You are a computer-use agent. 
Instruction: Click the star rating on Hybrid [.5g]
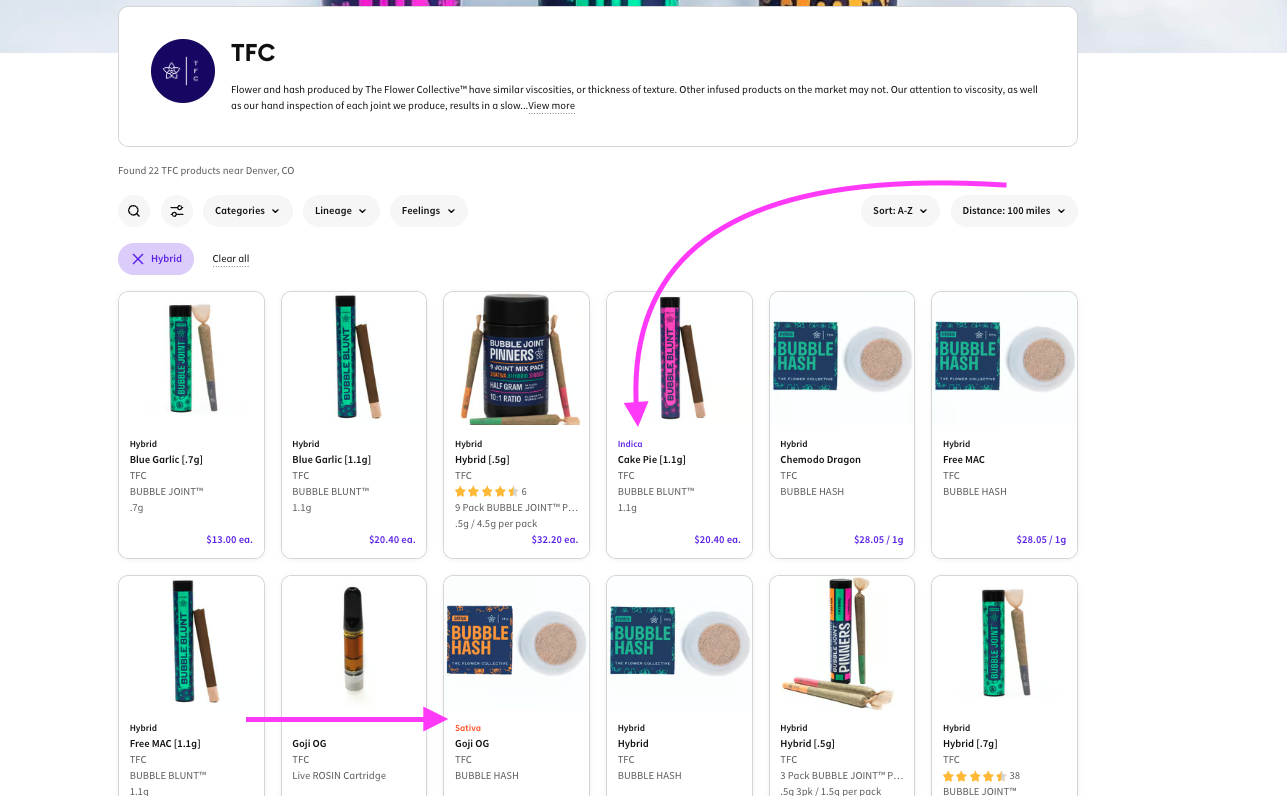[x=486, y=492]
